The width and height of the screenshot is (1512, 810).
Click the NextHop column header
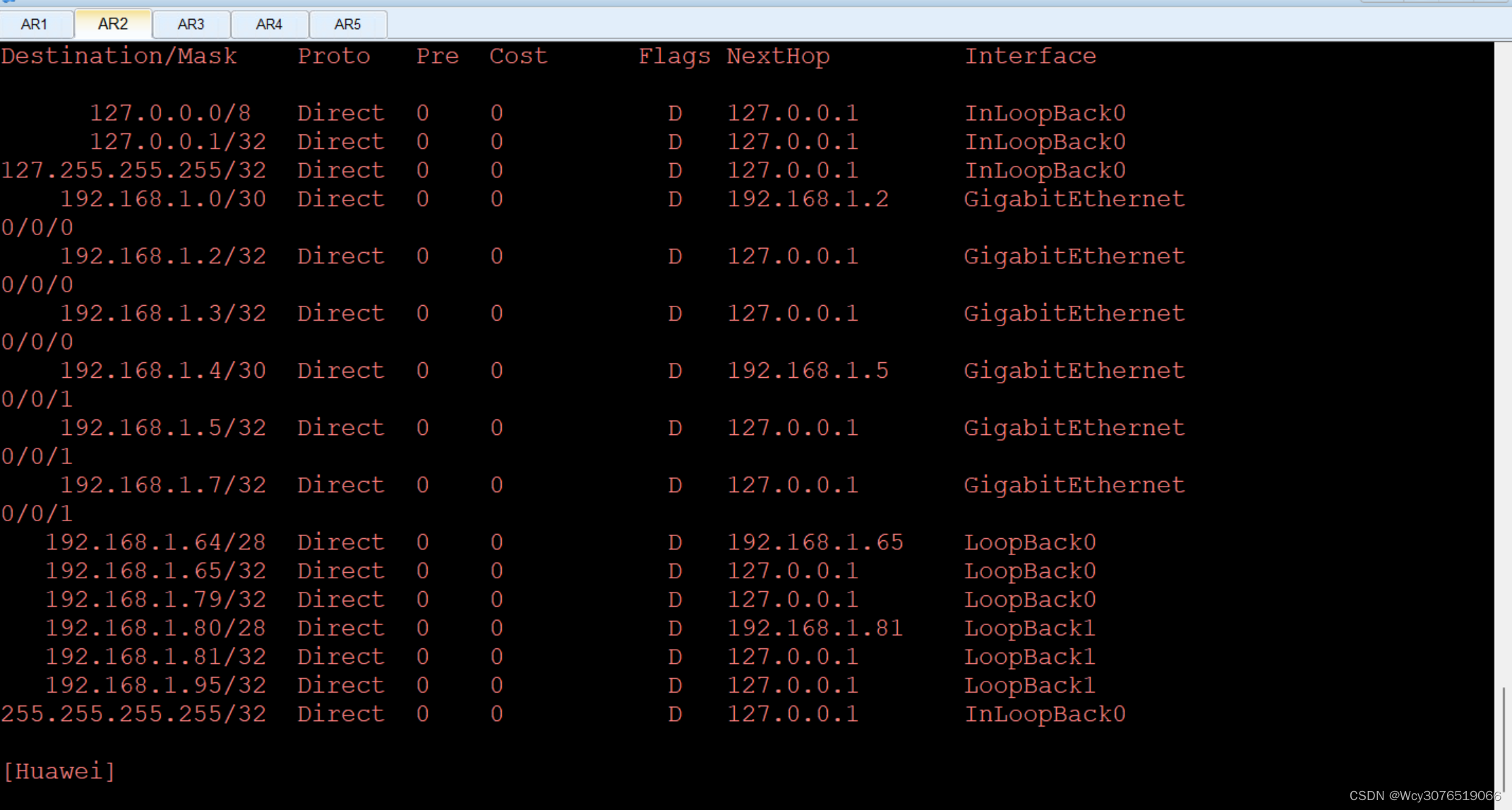(779, 56)
